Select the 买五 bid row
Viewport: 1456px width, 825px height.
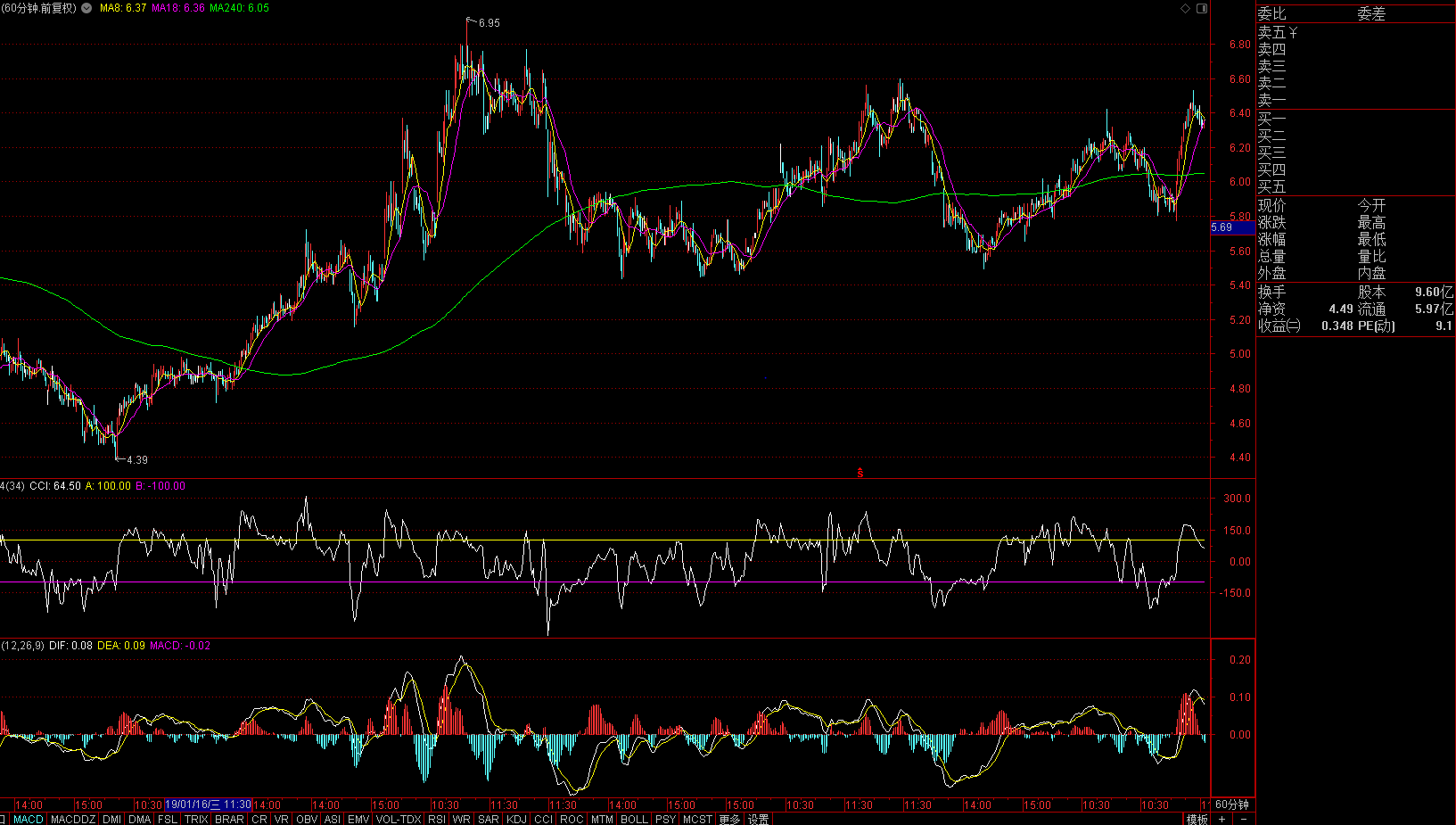click(1355, 186)
